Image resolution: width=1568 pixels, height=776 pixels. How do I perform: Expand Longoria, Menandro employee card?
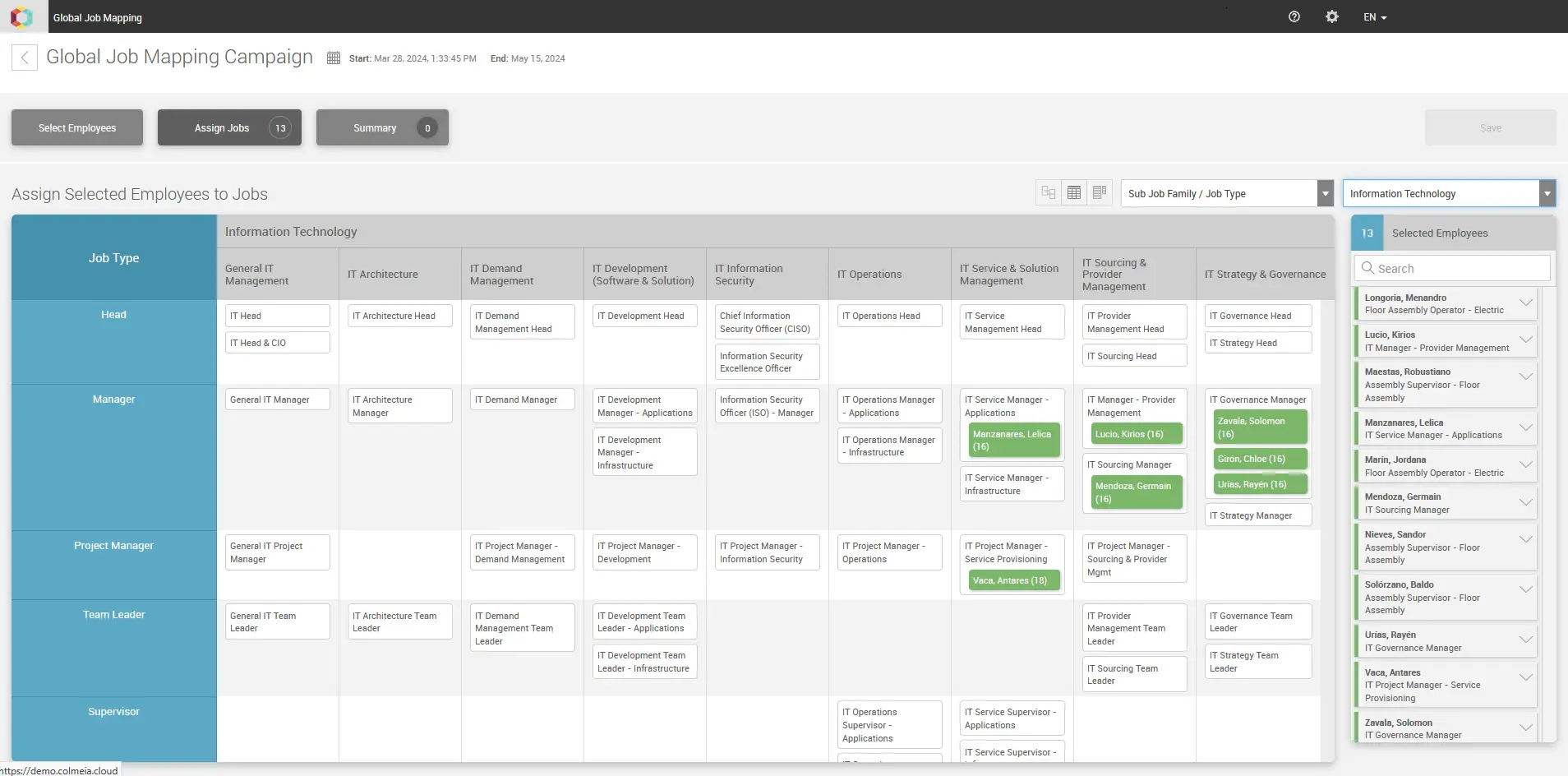click(x=1525, y=303)
